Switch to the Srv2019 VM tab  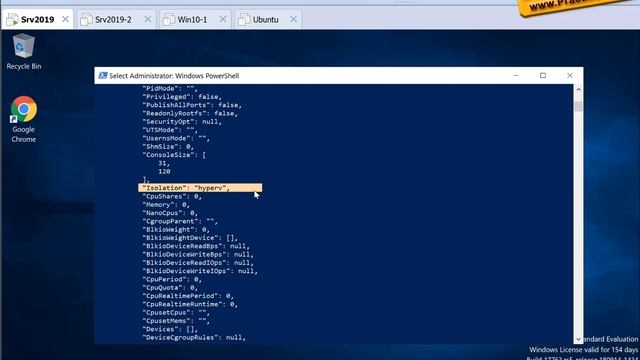click(x=37, y=19)
